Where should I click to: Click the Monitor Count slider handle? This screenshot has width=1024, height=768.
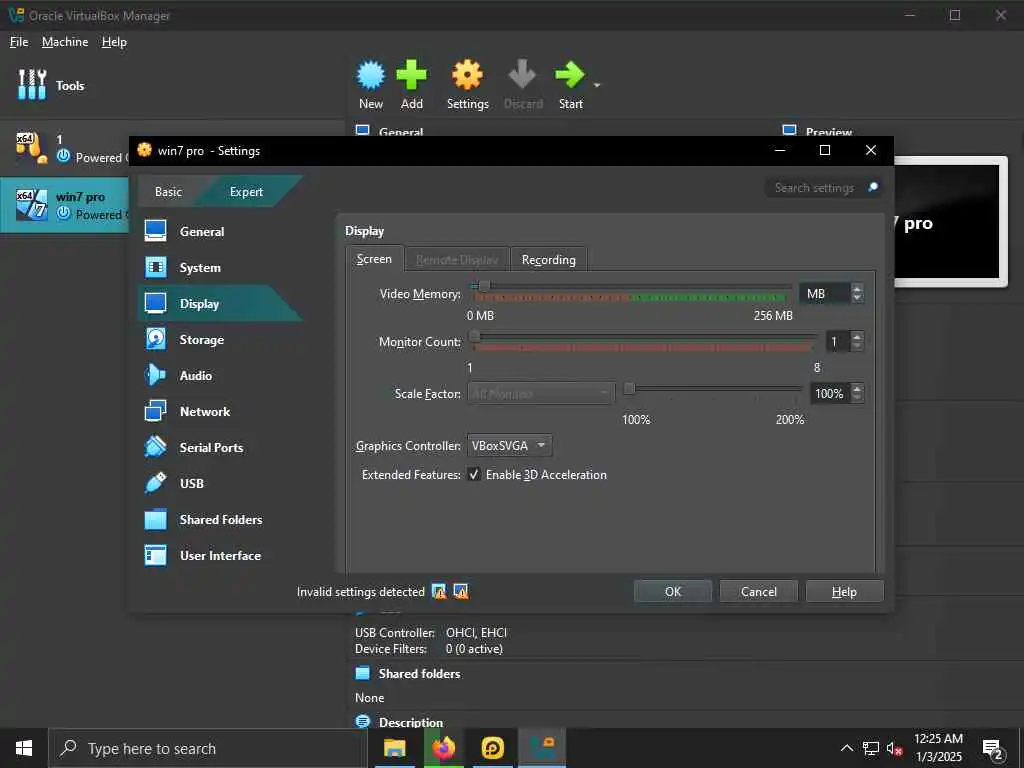[x=475, y=336]
